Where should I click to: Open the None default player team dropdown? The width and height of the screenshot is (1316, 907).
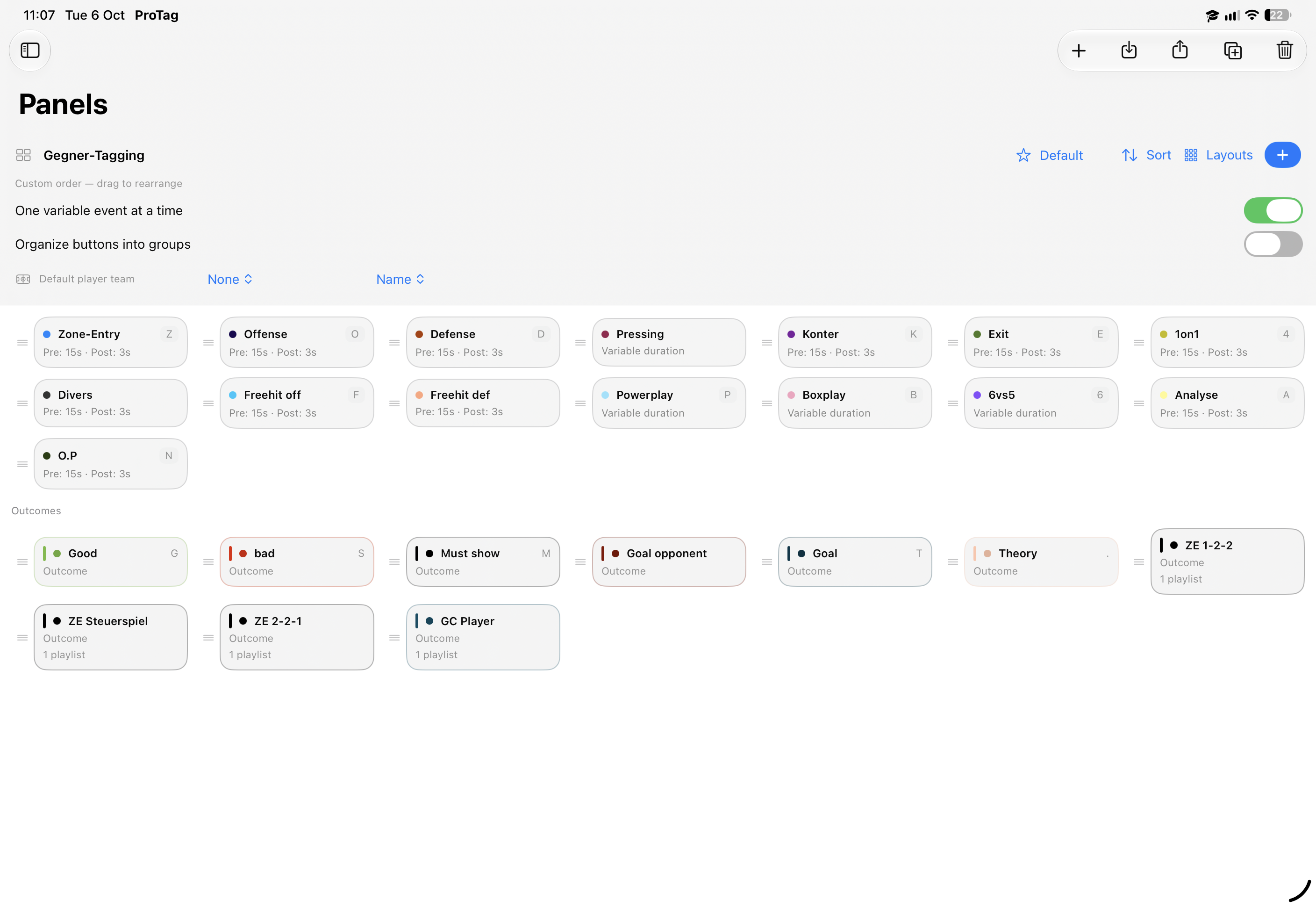click(229, 279)
